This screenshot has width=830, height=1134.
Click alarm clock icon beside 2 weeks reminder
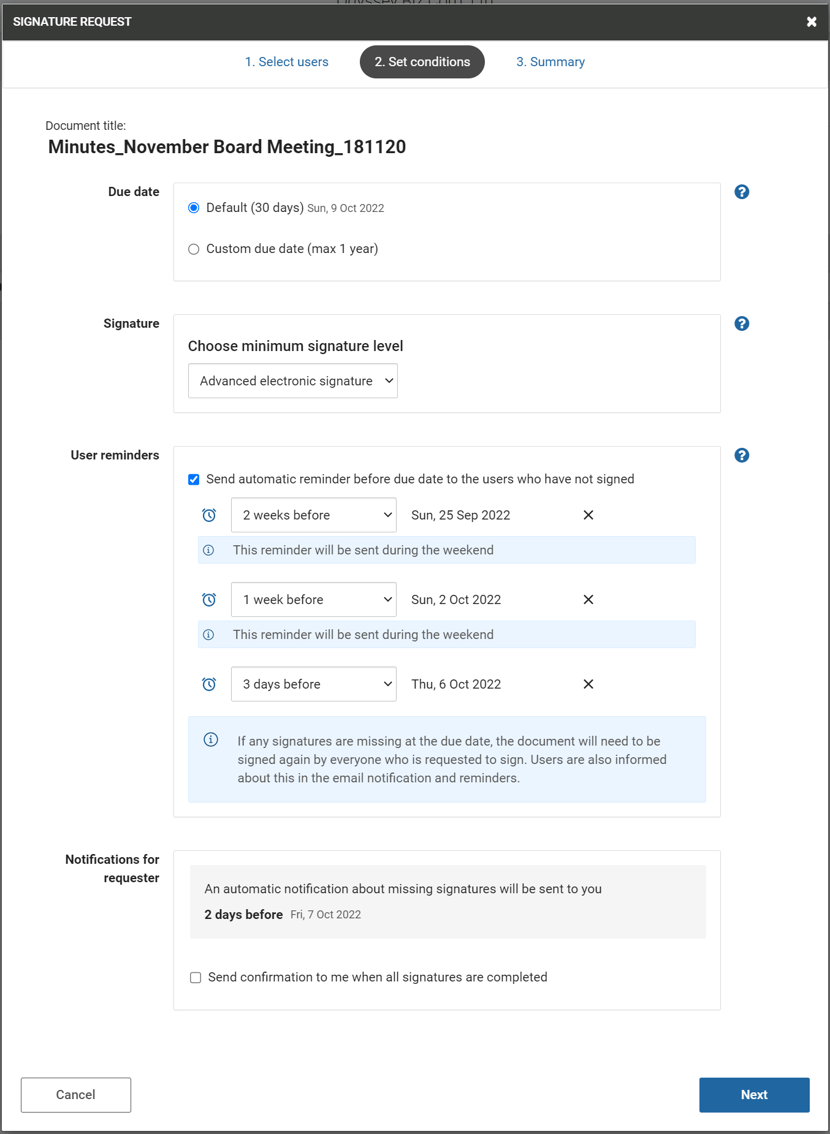[x=209, y=515]
